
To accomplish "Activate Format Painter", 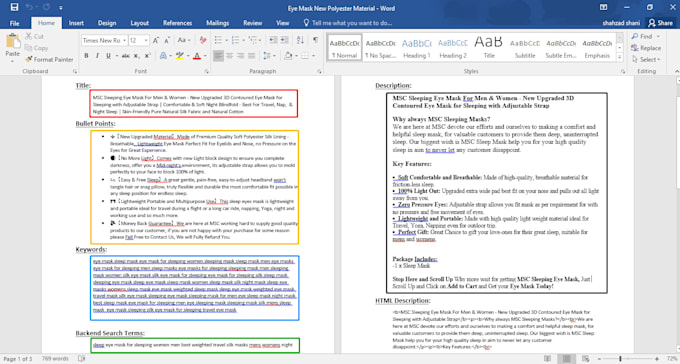I will (x=49, y=59).
